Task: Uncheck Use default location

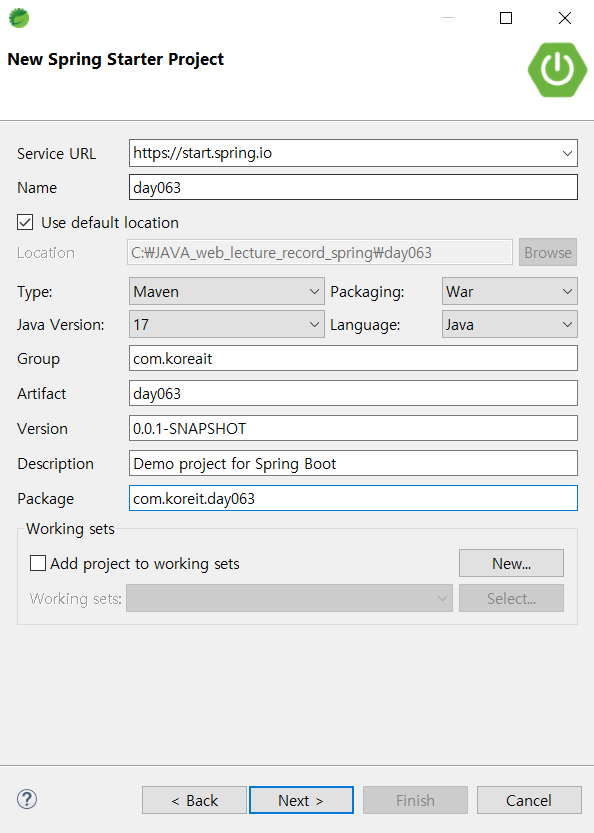Action: click(x=25, y=222)
